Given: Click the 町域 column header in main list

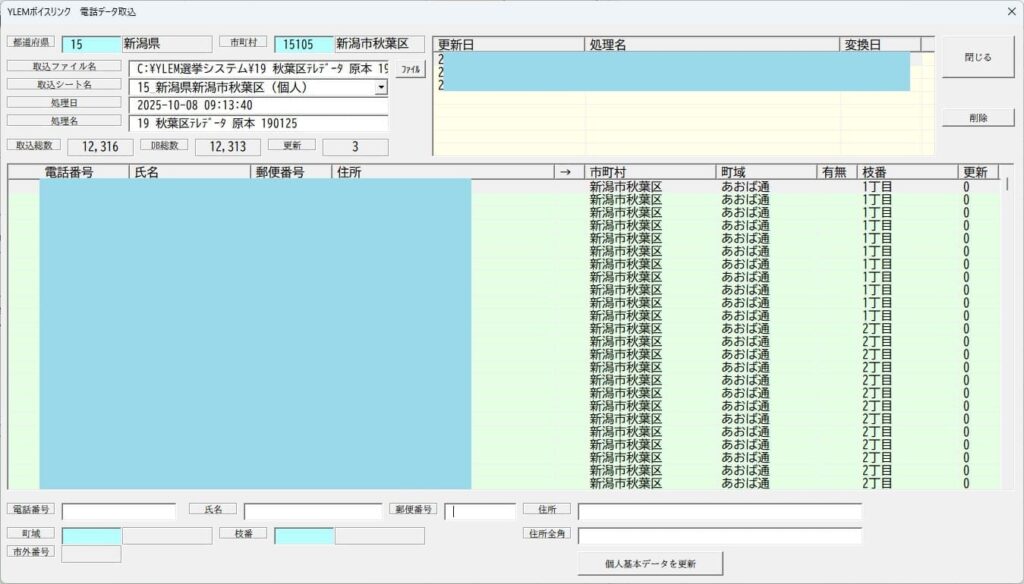Looking at the screenshot, I should [765, 172].
